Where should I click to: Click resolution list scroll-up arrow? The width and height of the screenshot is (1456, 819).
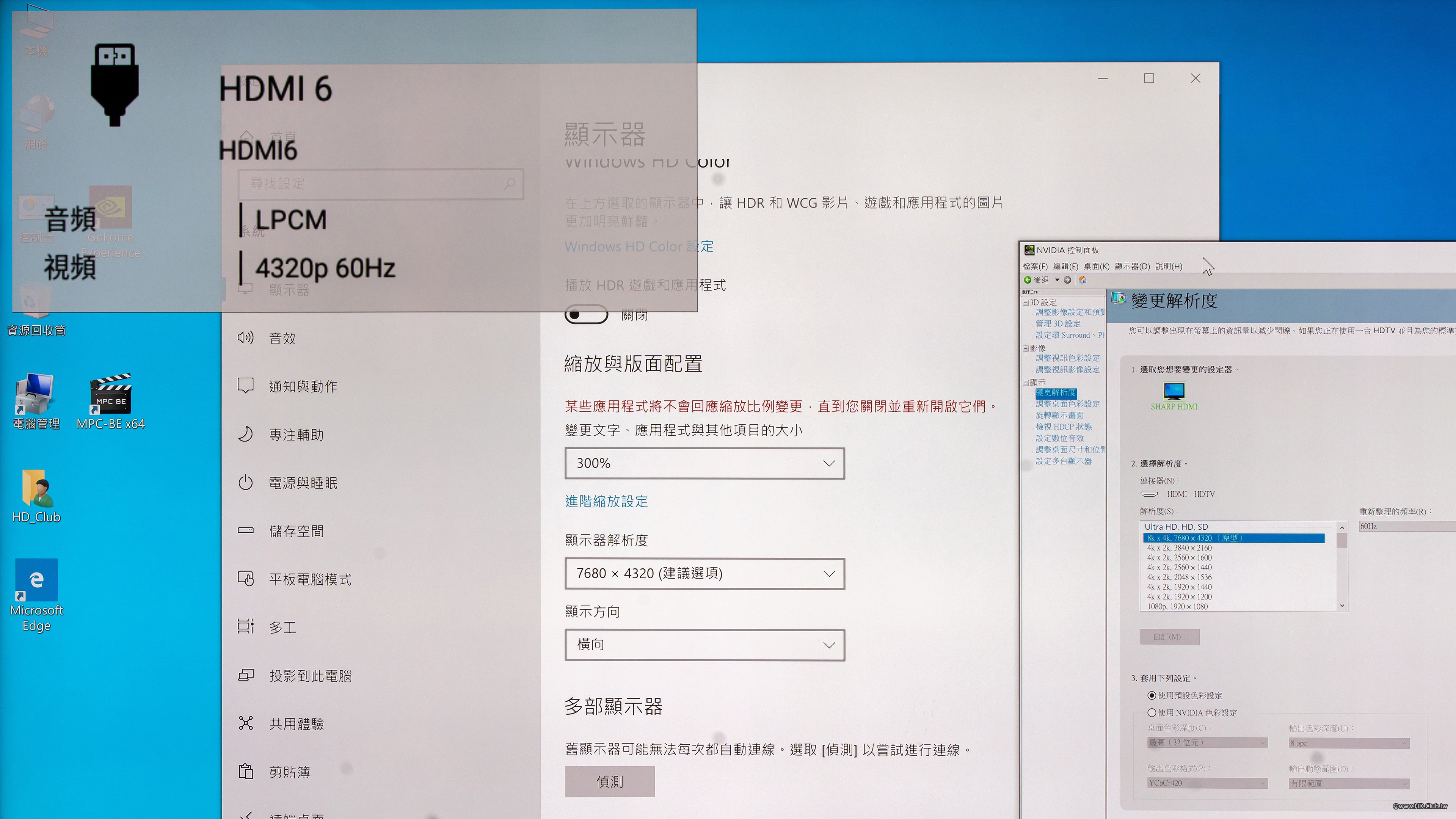click(1342, 527)
